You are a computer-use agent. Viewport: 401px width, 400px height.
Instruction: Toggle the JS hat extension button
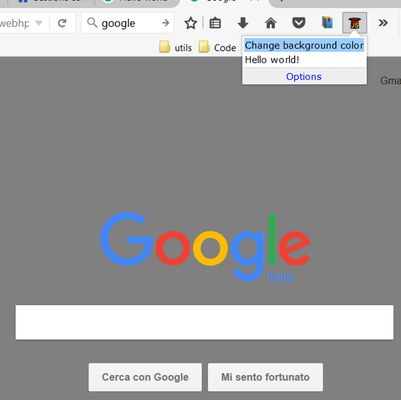point(355,23)
